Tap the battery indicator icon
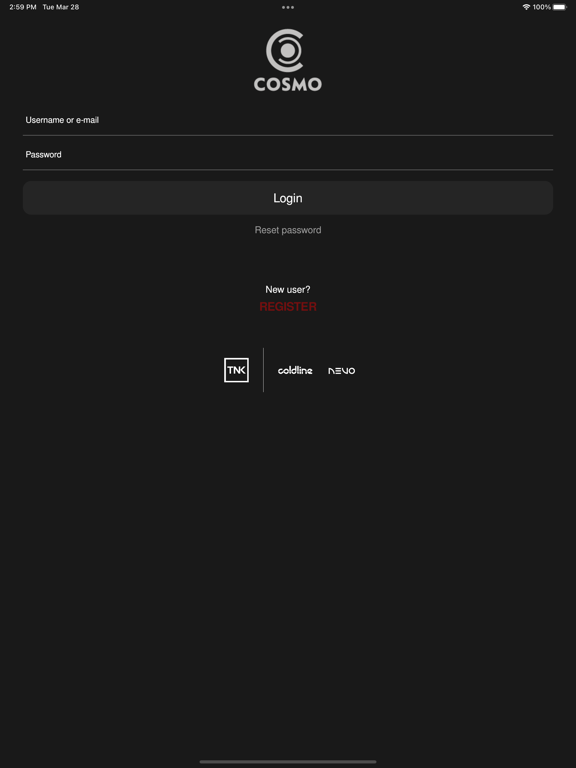The image size is (576, 768). (560, 7)
